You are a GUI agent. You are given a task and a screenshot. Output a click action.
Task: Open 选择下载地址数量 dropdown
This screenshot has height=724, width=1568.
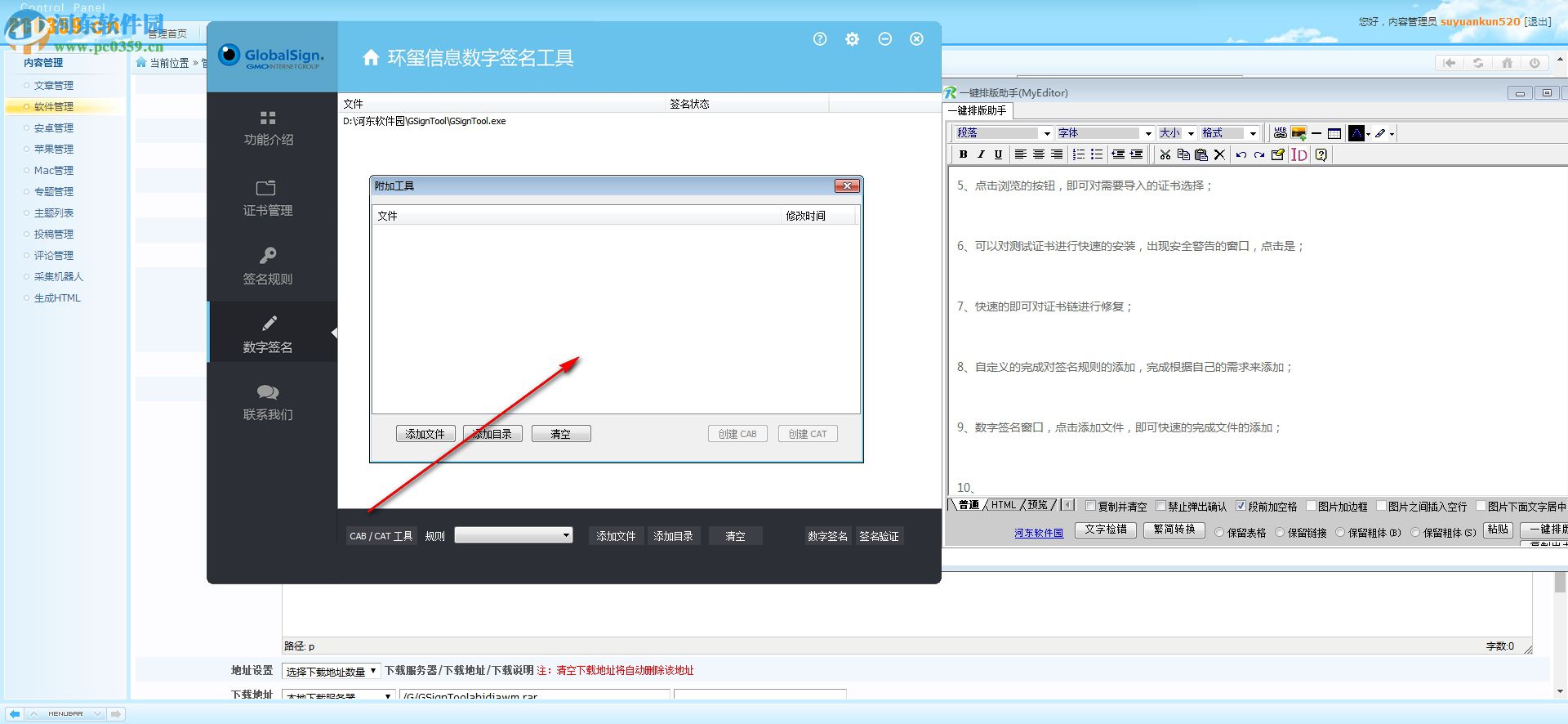point(331,671)
